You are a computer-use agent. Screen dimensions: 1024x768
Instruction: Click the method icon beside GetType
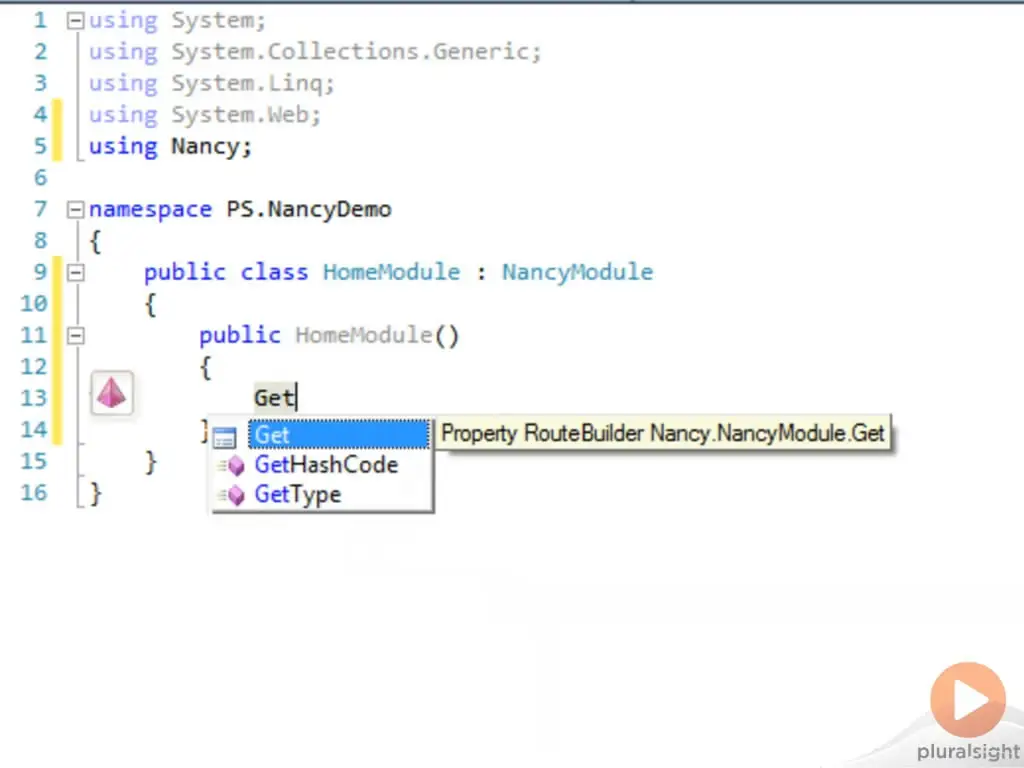(232, 495)
